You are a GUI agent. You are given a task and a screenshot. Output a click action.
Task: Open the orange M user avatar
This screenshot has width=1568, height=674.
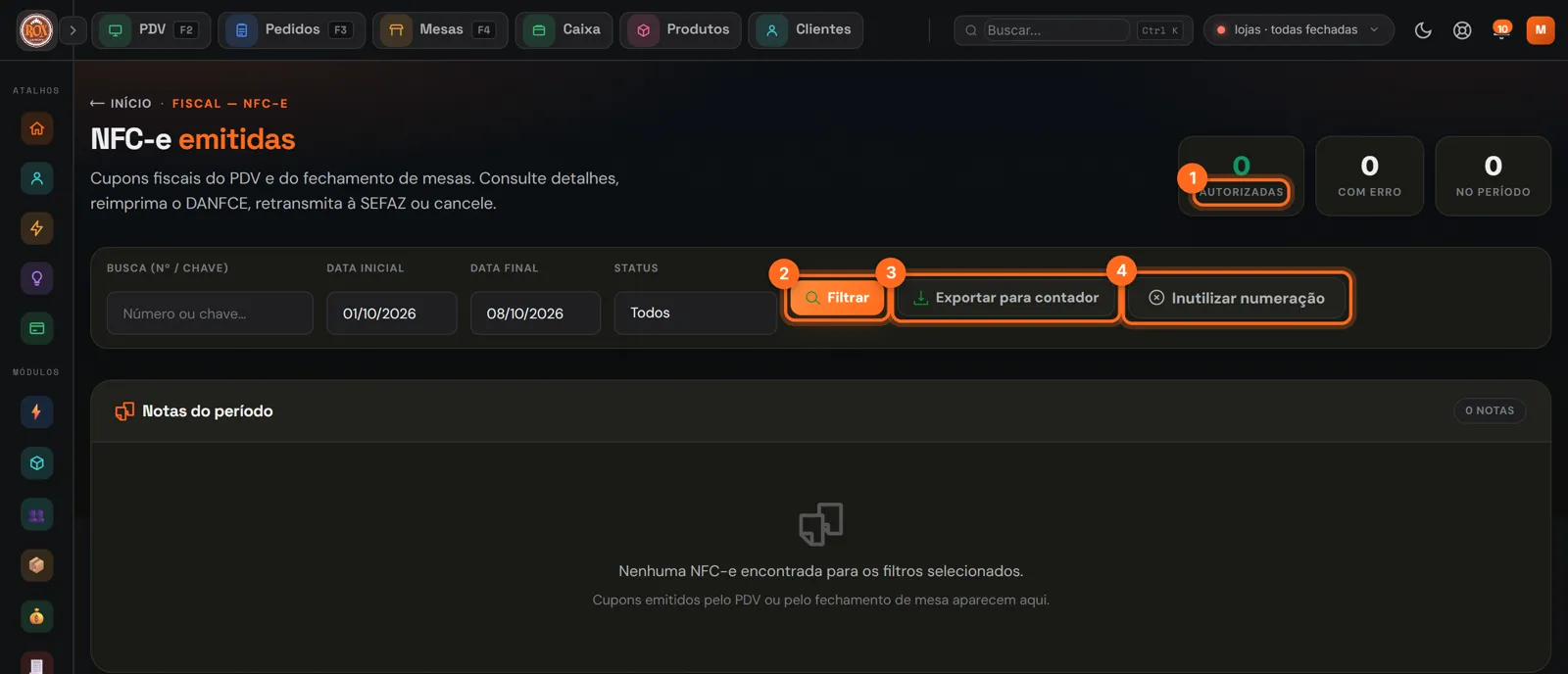coord(1541,30)
